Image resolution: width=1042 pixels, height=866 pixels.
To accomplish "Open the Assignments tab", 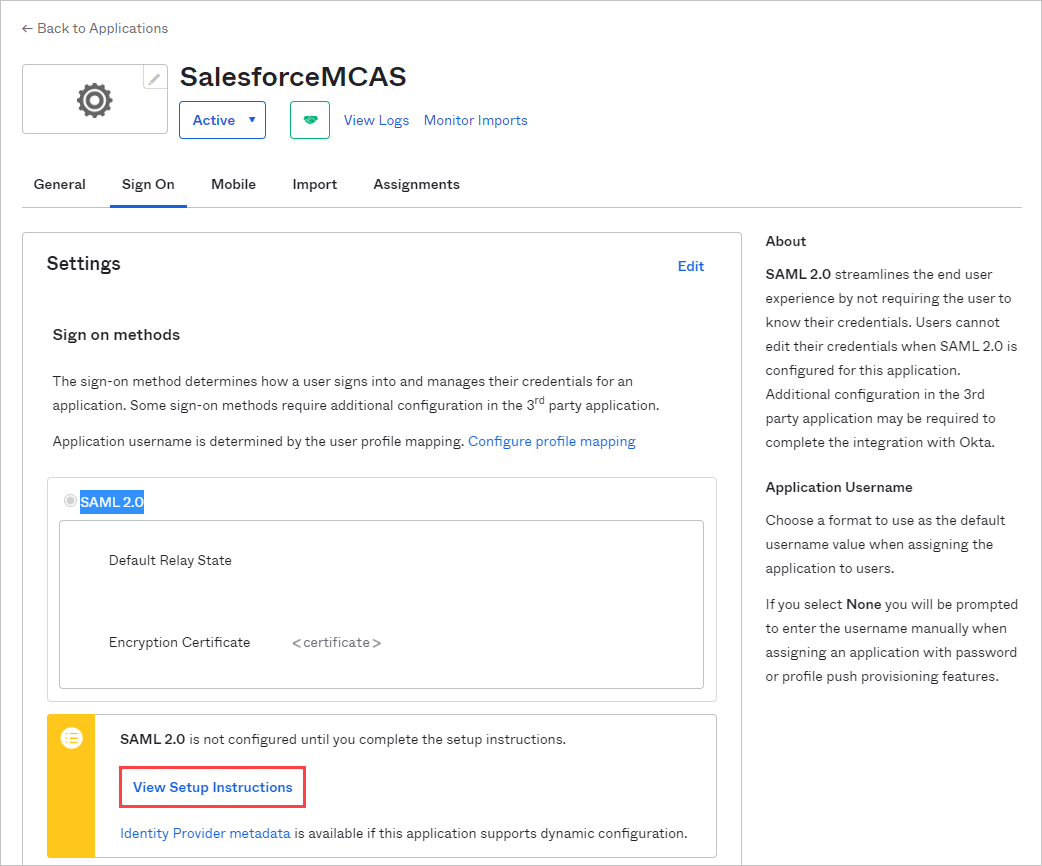I will click(416, 184).
